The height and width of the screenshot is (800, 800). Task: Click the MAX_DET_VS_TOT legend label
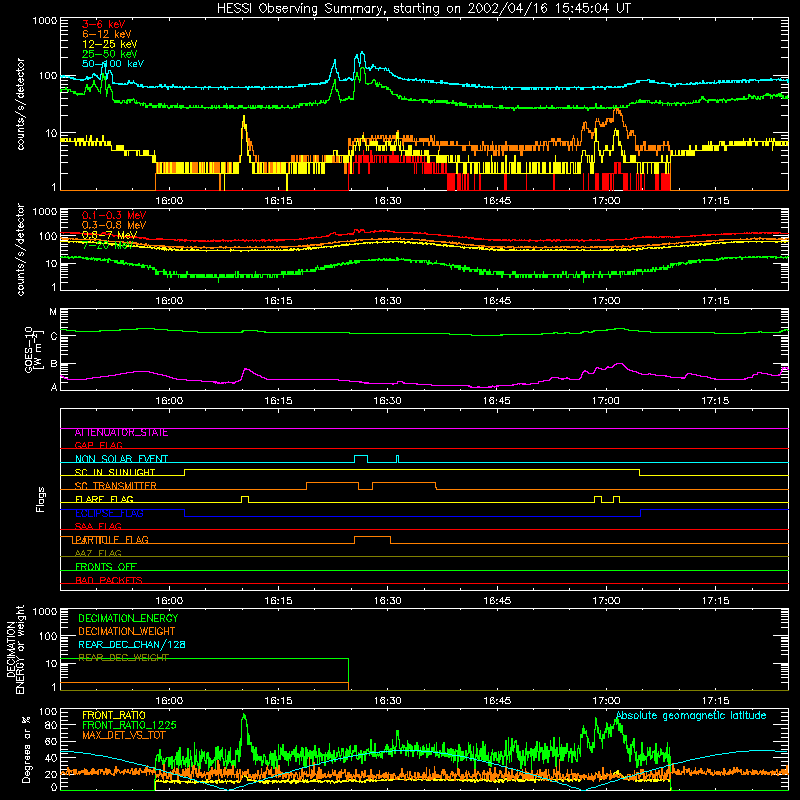[123, 735]
